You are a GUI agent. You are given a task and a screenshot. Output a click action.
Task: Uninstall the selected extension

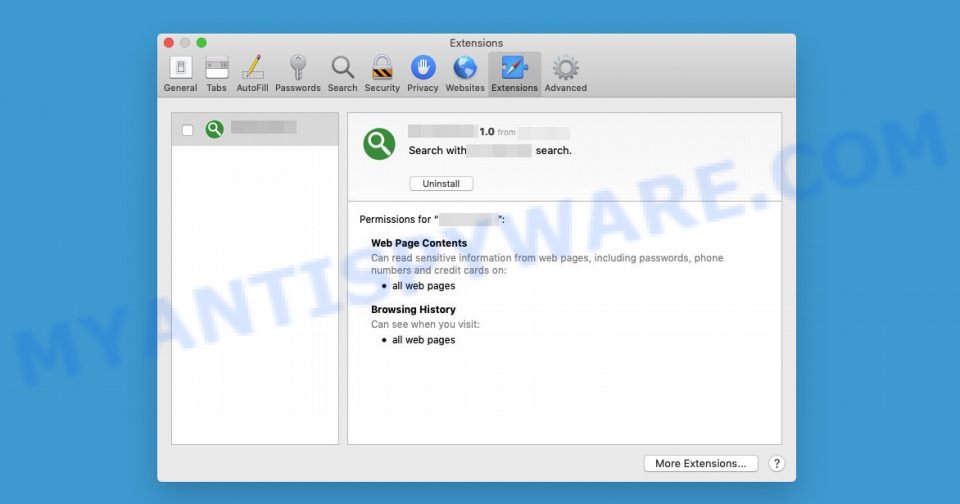coord(441,184)
